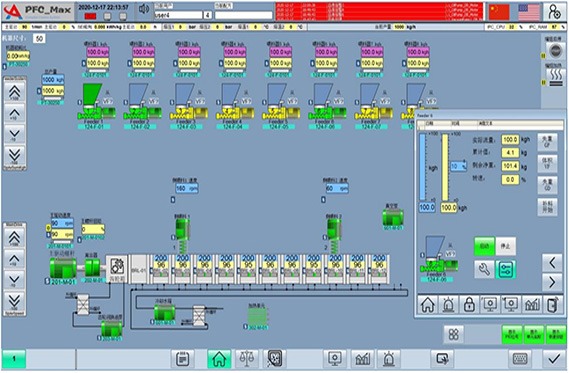Click the speaker mute icon in header
569x373 pixels.
coord(144,9)
